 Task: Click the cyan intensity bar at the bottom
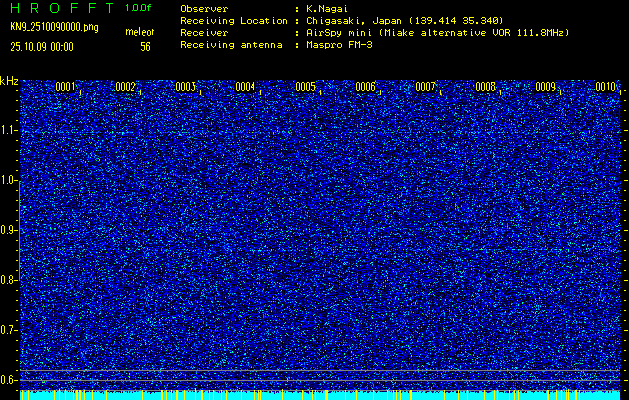pos(320,395)
